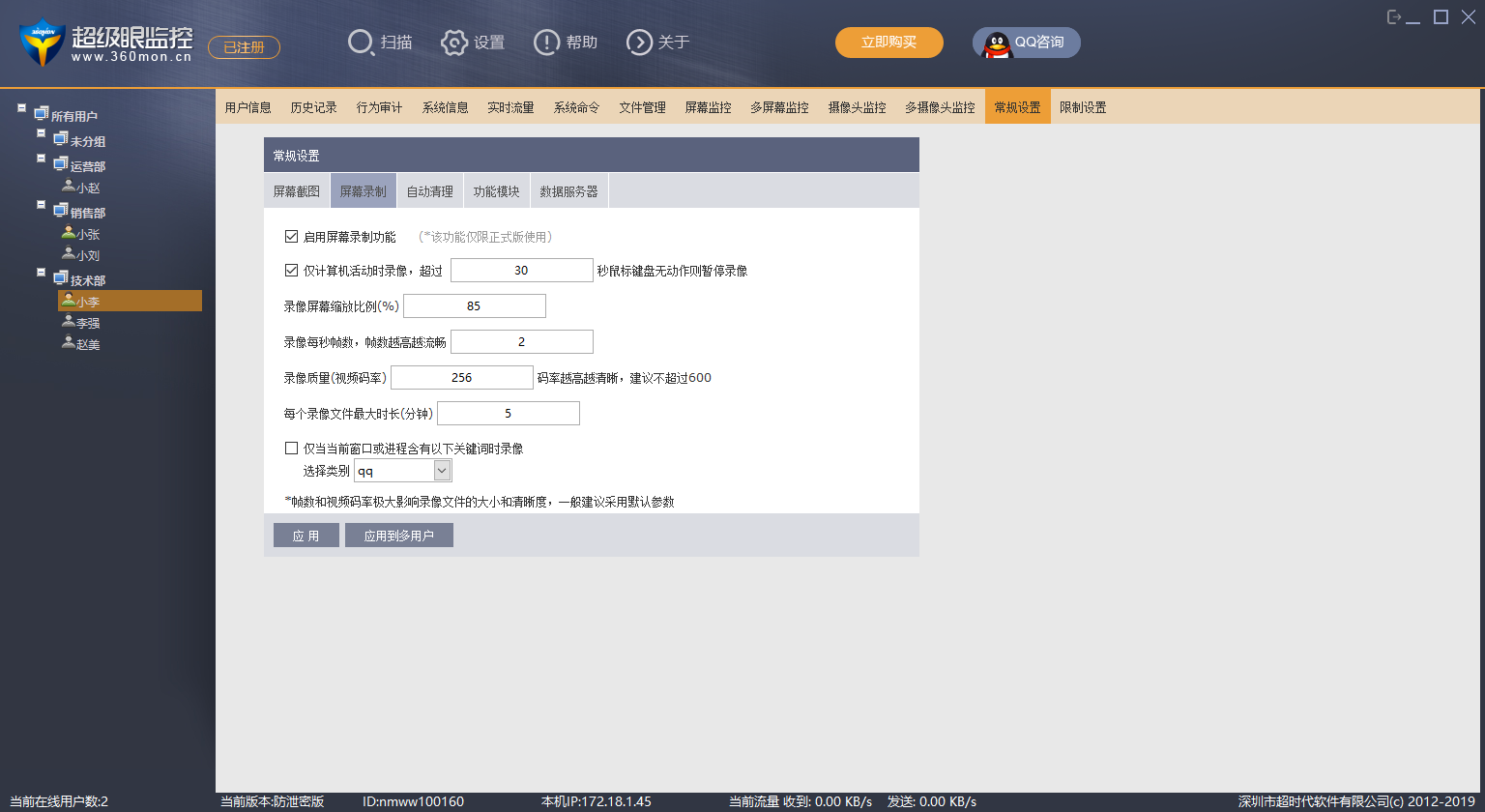Collapse the 所有用户 root node
1485x812 pixels.
click(21, 108)
